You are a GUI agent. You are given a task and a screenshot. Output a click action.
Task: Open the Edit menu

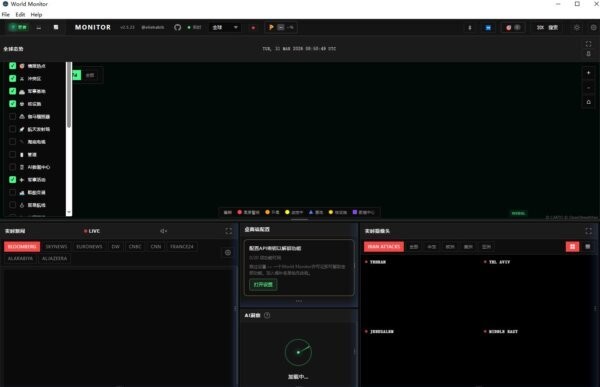pos(20,15)
